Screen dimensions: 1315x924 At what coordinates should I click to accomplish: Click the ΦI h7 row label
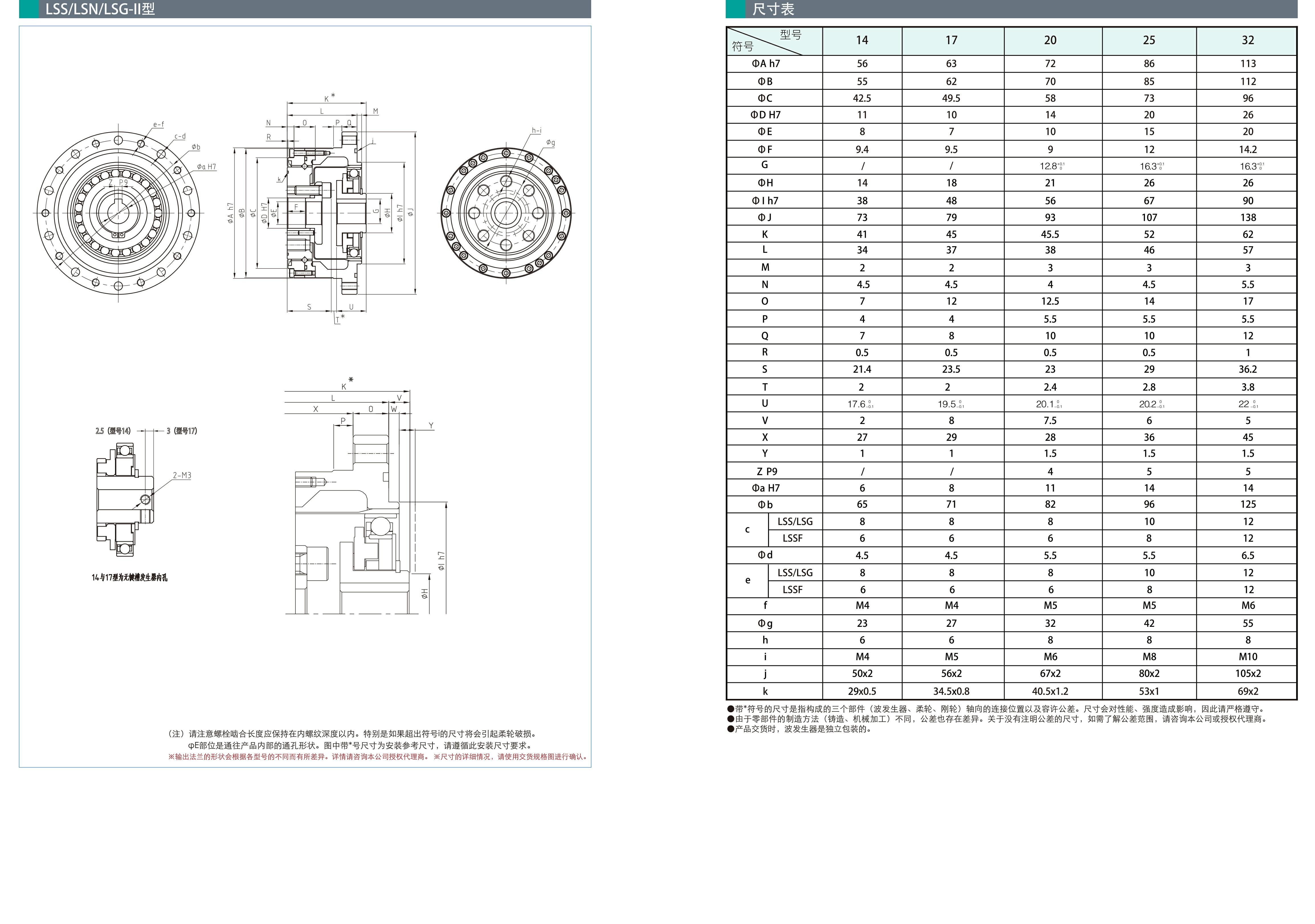click(x=766, y=201)
